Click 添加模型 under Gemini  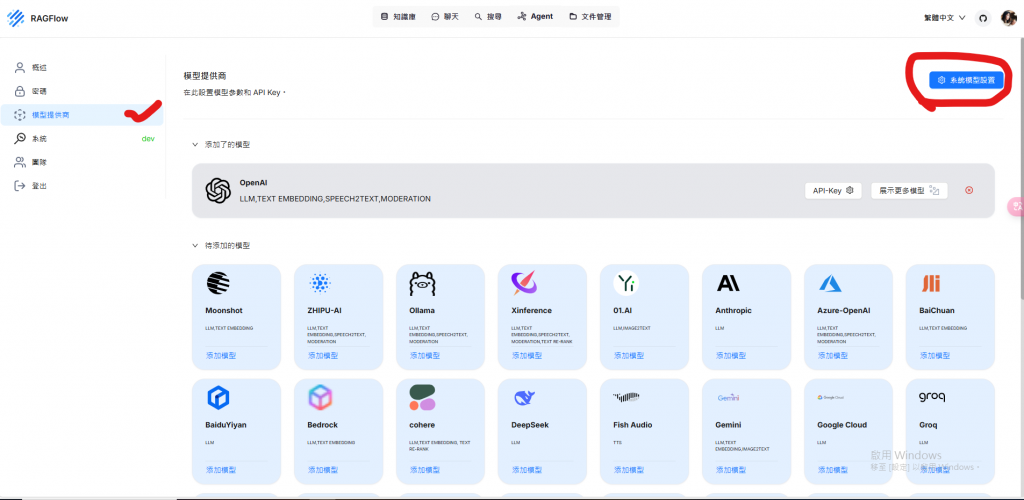click(730, 470)
